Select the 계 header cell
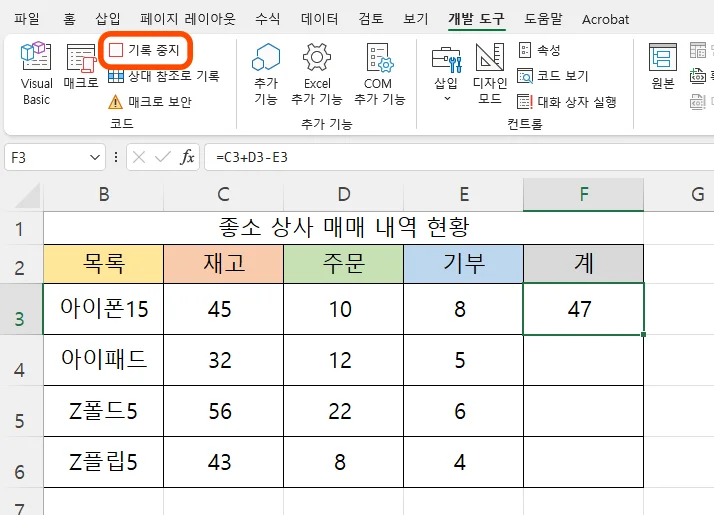714x515 pixels. pyautogui.click(x=583, y=264)
